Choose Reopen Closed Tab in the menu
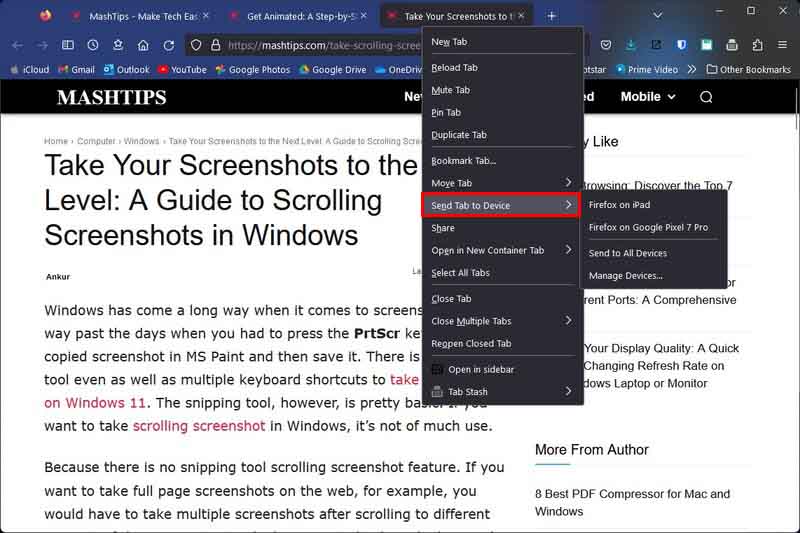800x533 pixels. [503, 344]
